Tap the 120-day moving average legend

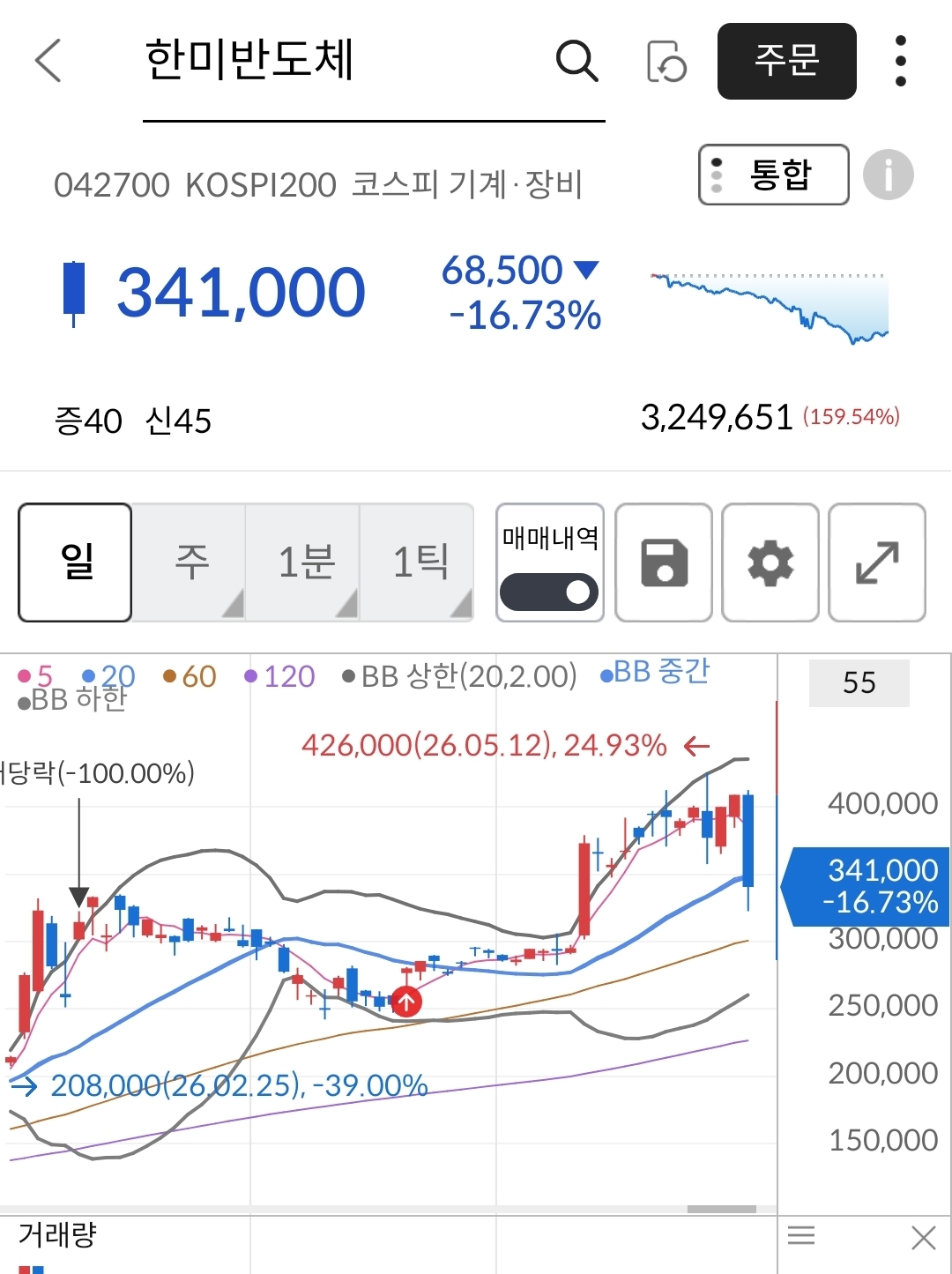coord(279,676)
